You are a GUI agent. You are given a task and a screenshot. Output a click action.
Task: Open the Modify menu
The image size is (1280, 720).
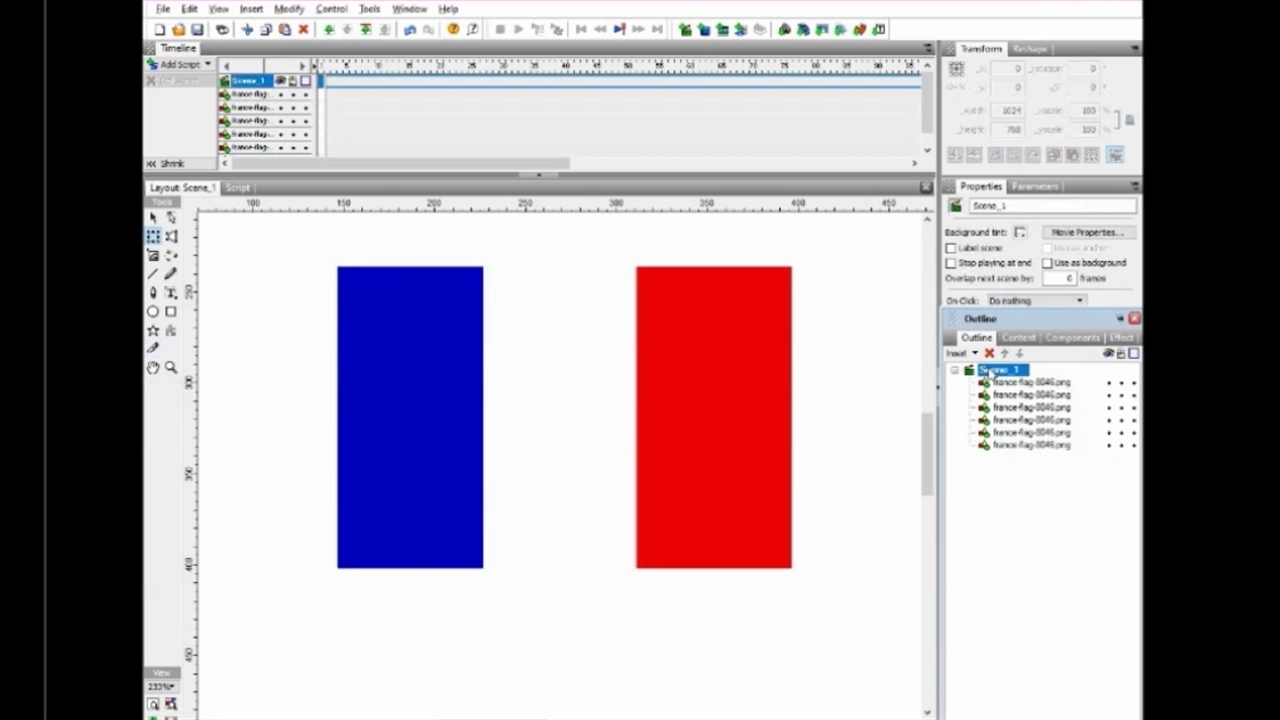pos(289,9)
